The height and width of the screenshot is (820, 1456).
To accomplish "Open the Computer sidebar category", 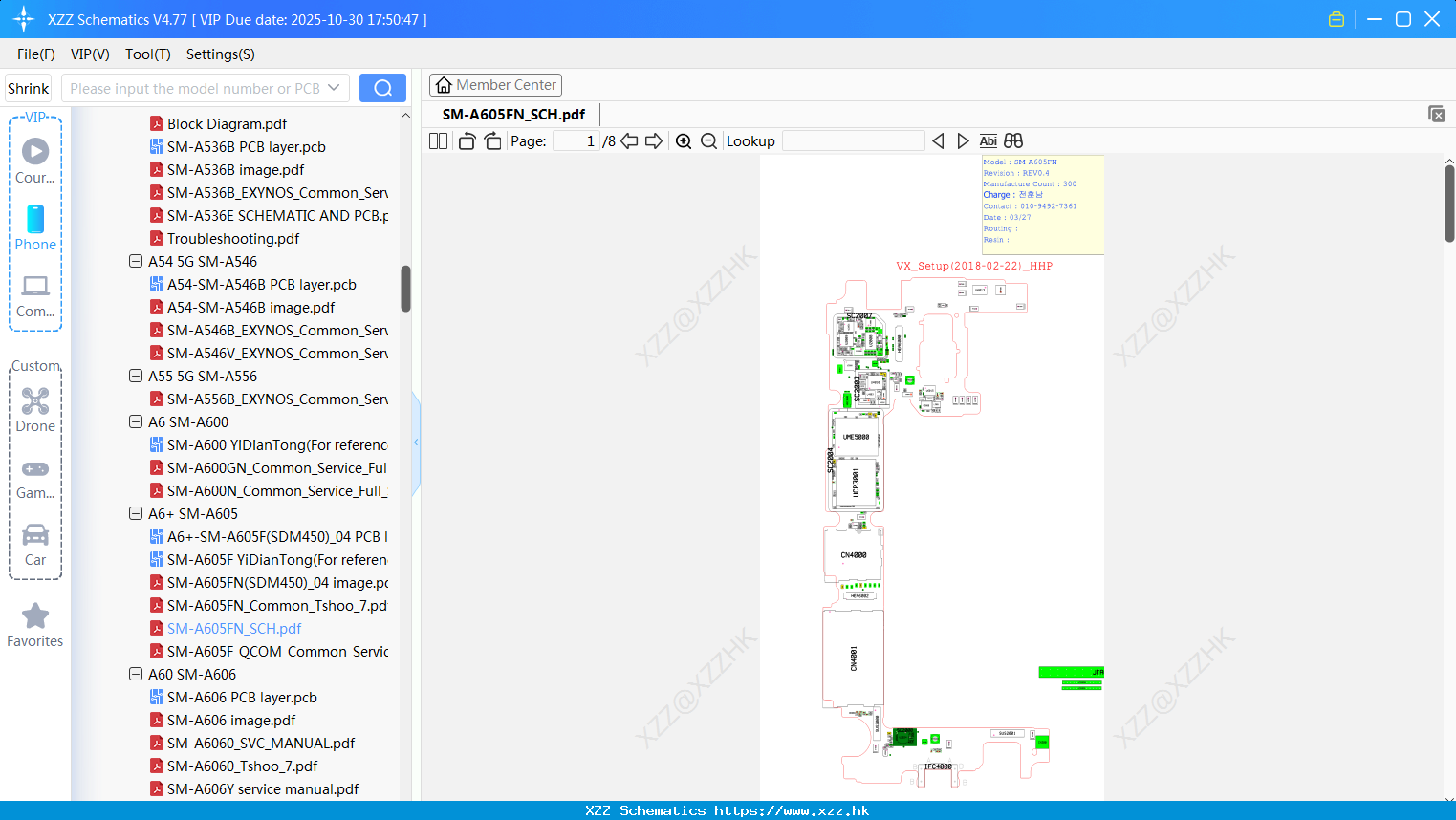I will 35,296.
